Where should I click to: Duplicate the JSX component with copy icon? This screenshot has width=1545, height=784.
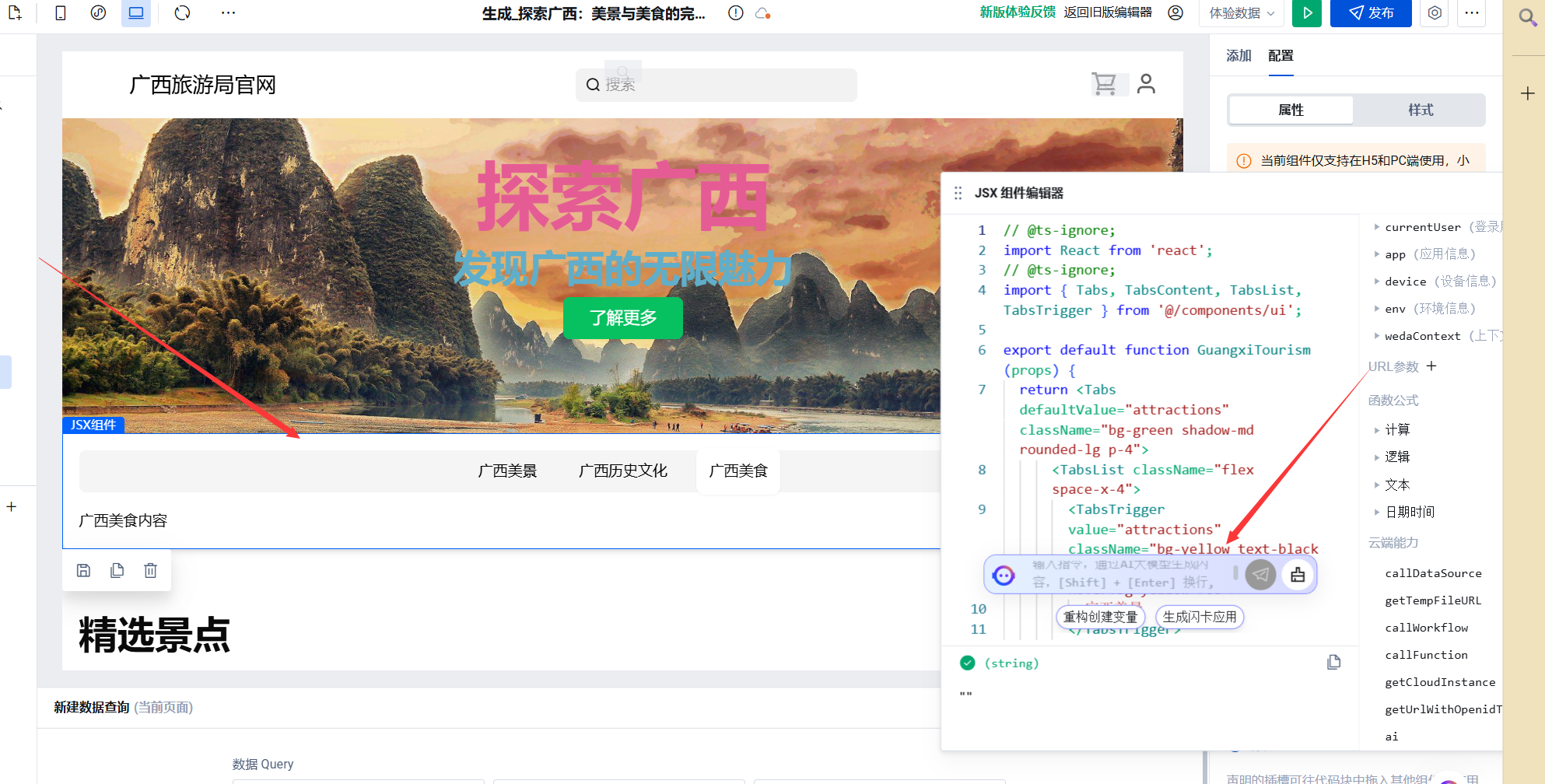pyautogui.click(x=117, y=571)
